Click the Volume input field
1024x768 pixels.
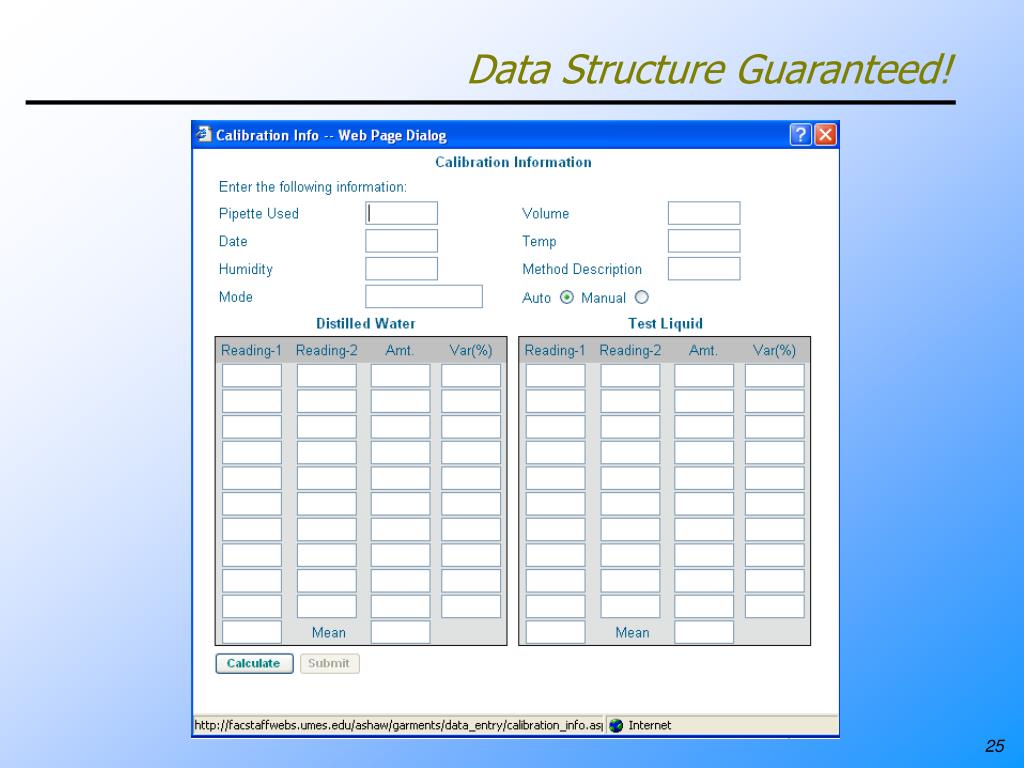click(704, 213)
